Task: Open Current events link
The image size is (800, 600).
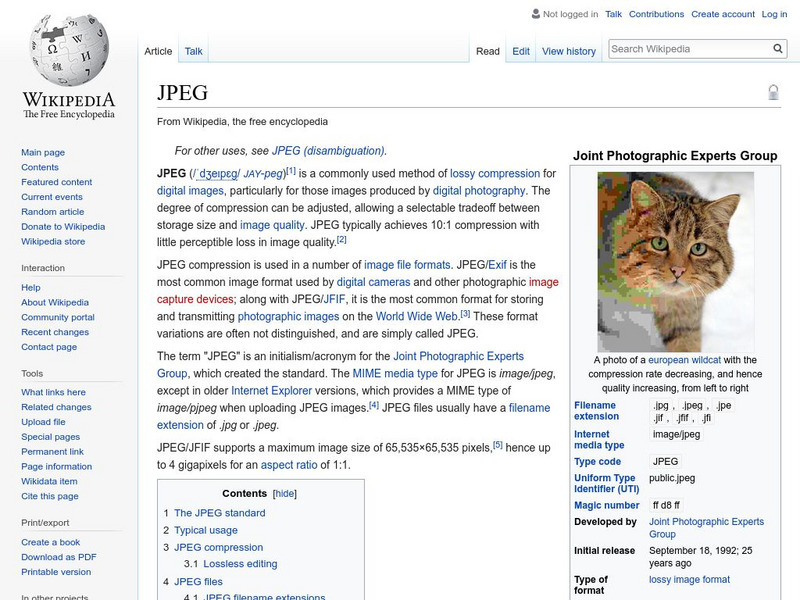Action: (x=52, y=196)
